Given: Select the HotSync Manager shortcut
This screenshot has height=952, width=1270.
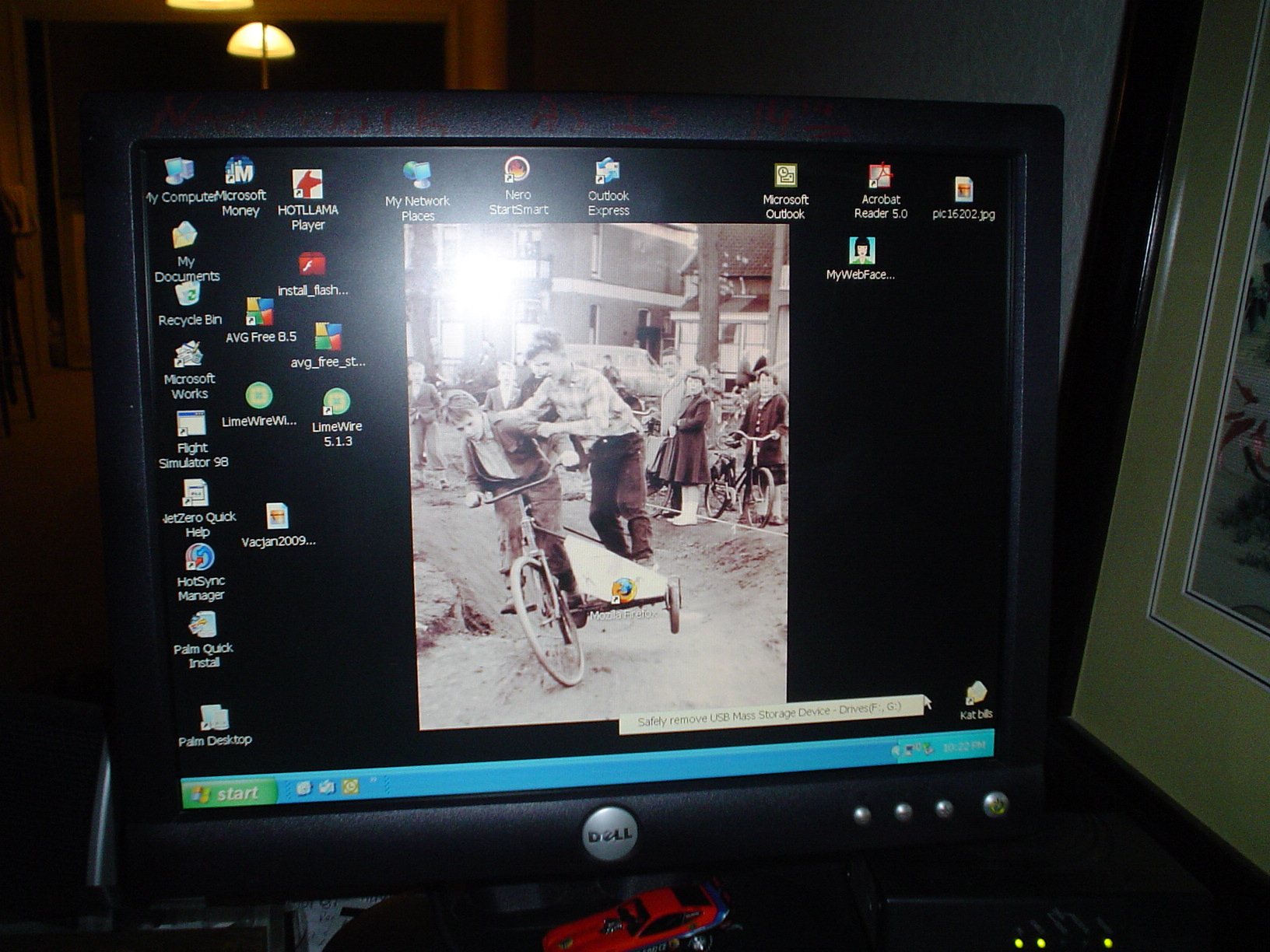Looking at the screenshot, I should [200, 572].
